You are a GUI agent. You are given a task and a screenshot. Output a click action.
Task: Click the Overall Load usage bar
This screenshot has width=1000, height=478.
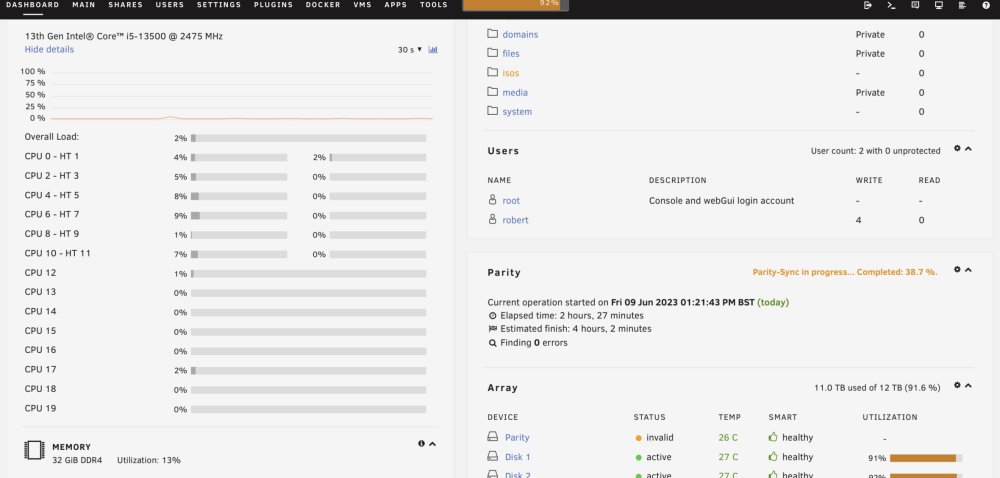click(308, 138)
